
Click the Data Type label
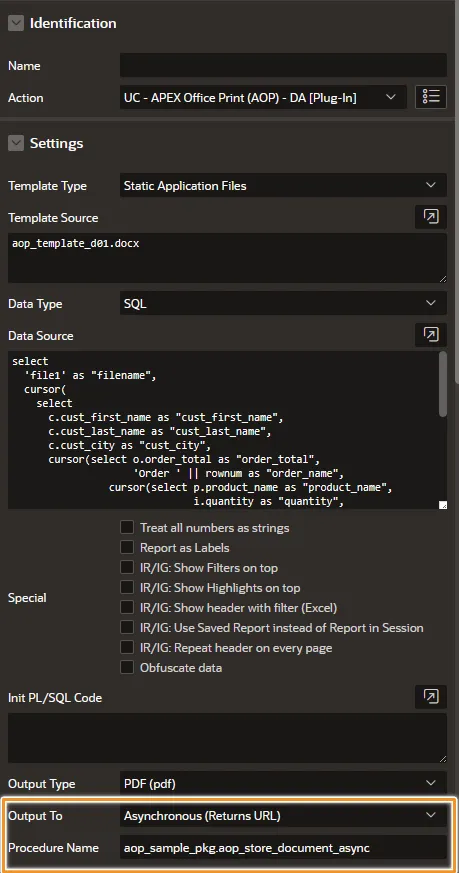[35, 304]
